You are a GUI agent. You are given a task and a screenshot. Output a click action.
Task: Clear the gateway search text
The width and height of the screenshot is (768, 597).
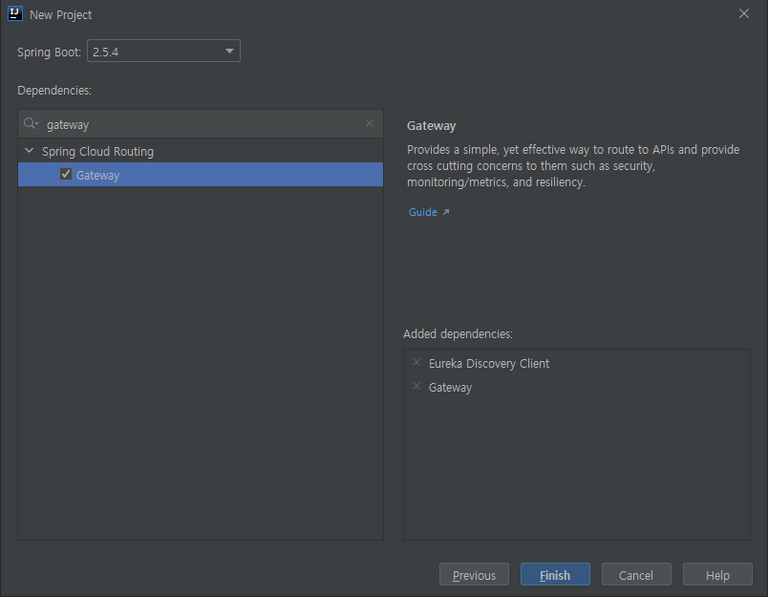[x=370, y=123]
